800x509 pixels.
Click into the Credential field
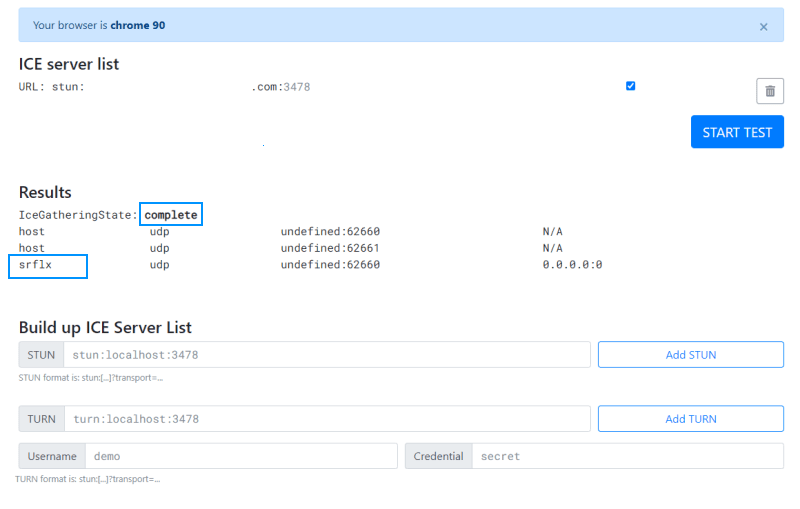point(627,456)
